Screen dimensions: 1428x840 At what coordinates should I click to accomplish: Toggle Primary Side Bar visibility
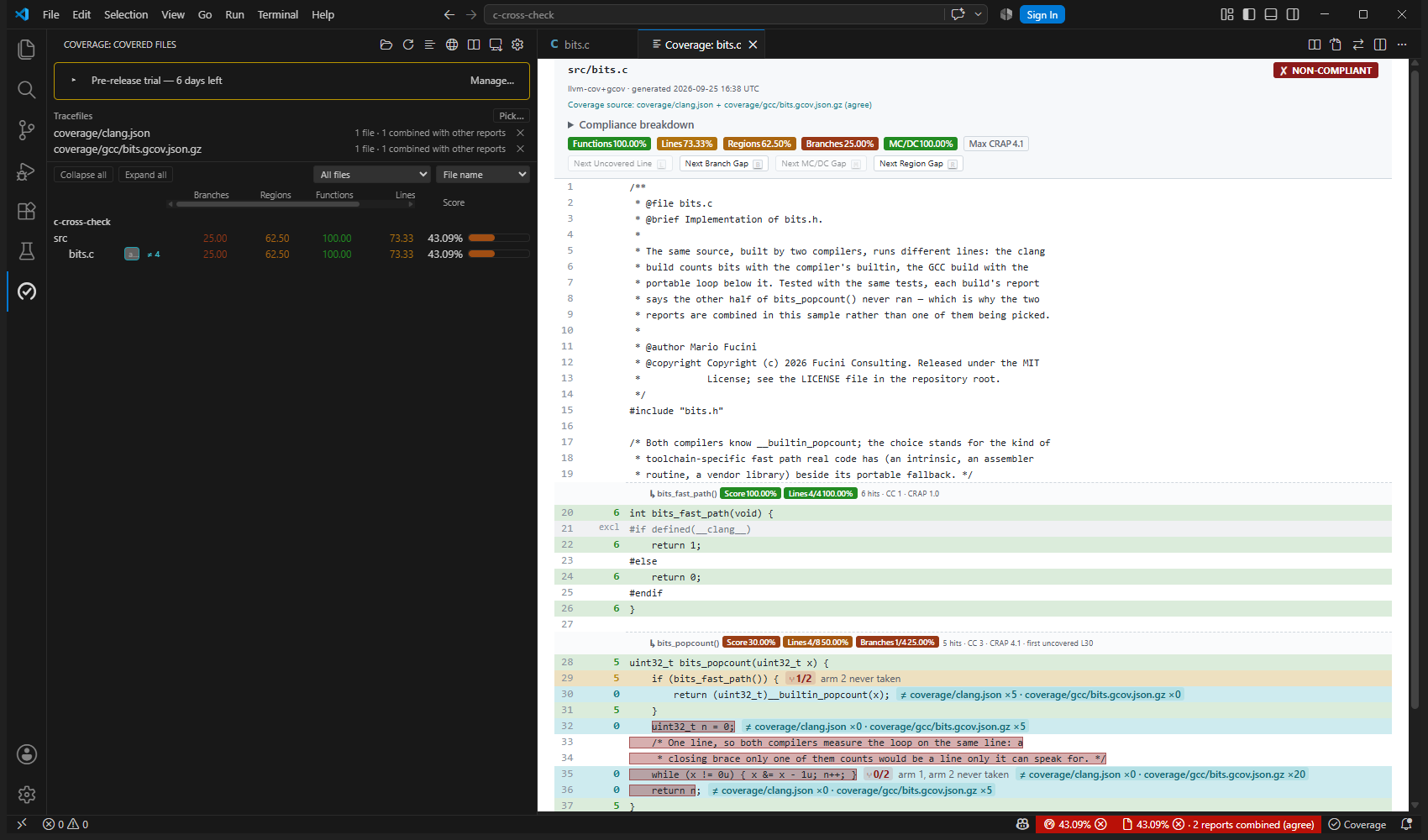pos(1249,14)
